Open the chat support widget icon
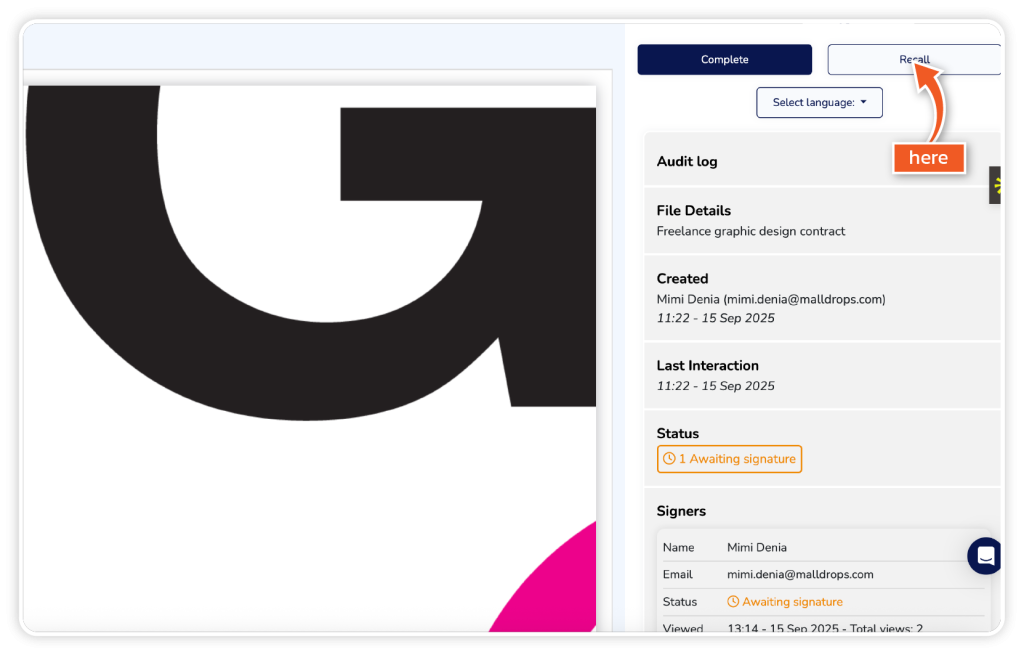 click(985, 556)
